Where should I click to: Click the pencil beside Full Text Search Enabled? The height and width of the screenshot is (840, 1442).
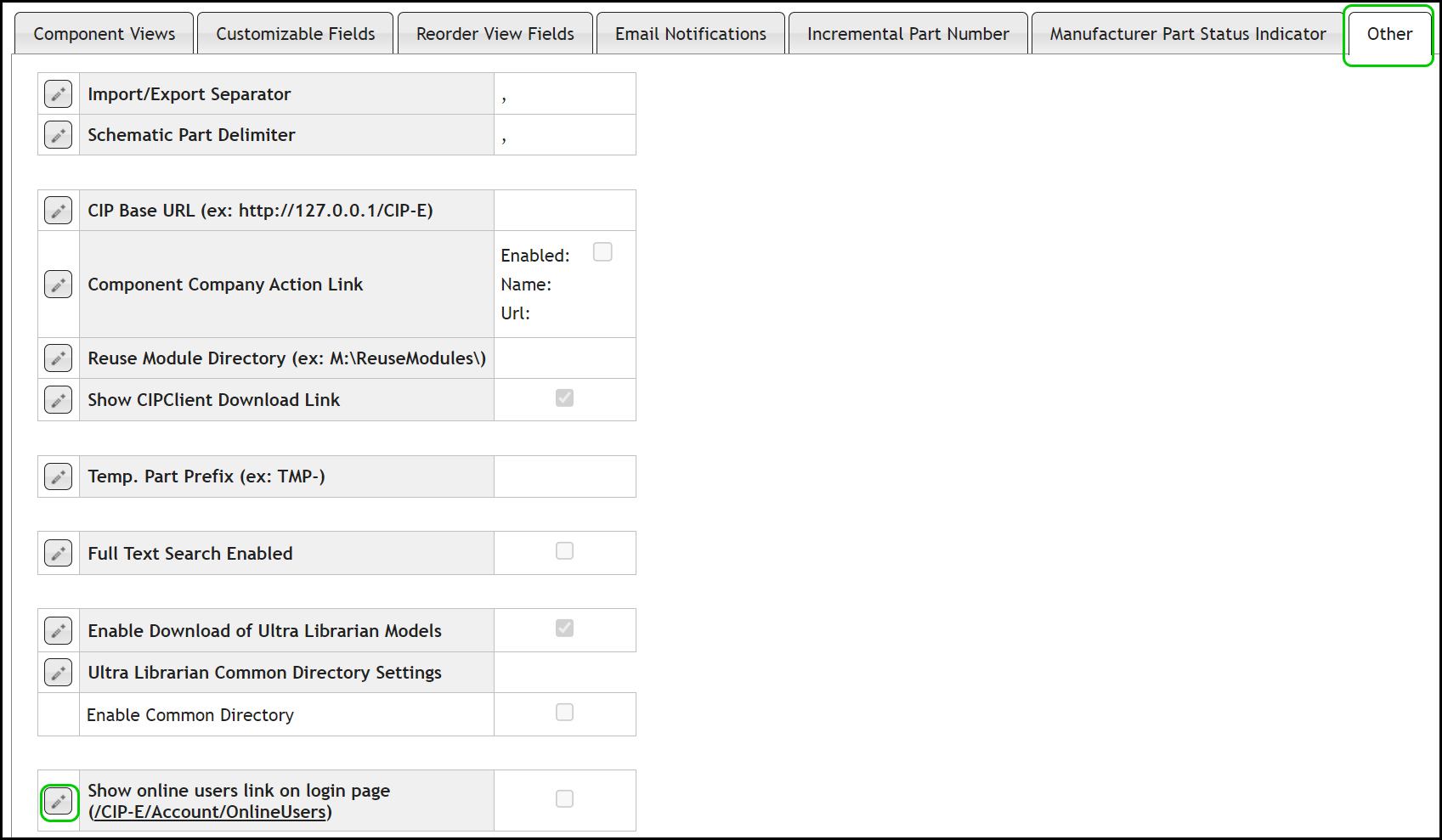coord(58,552)
